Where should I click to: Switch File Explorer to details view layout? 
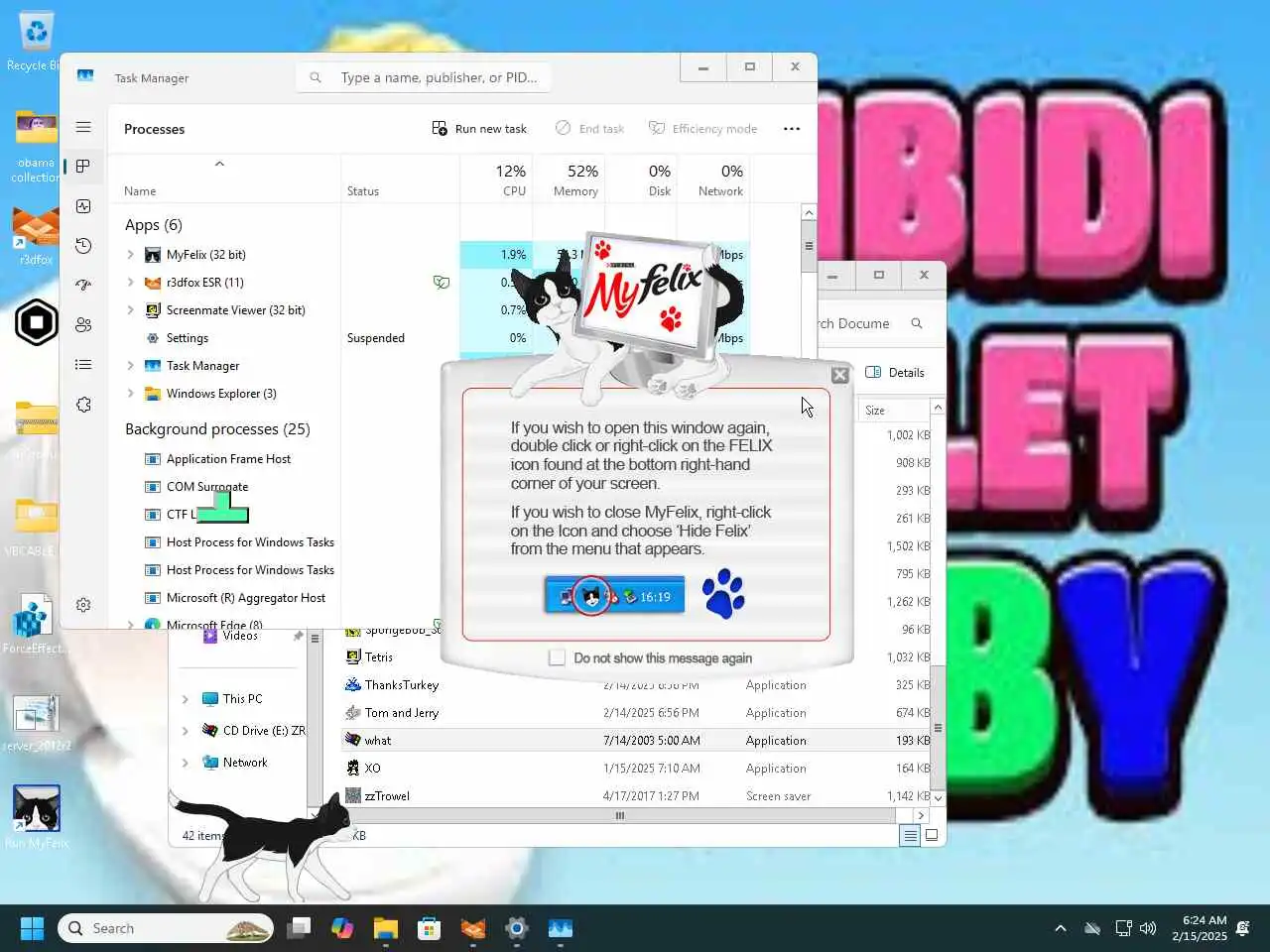(x=910, y=836)
